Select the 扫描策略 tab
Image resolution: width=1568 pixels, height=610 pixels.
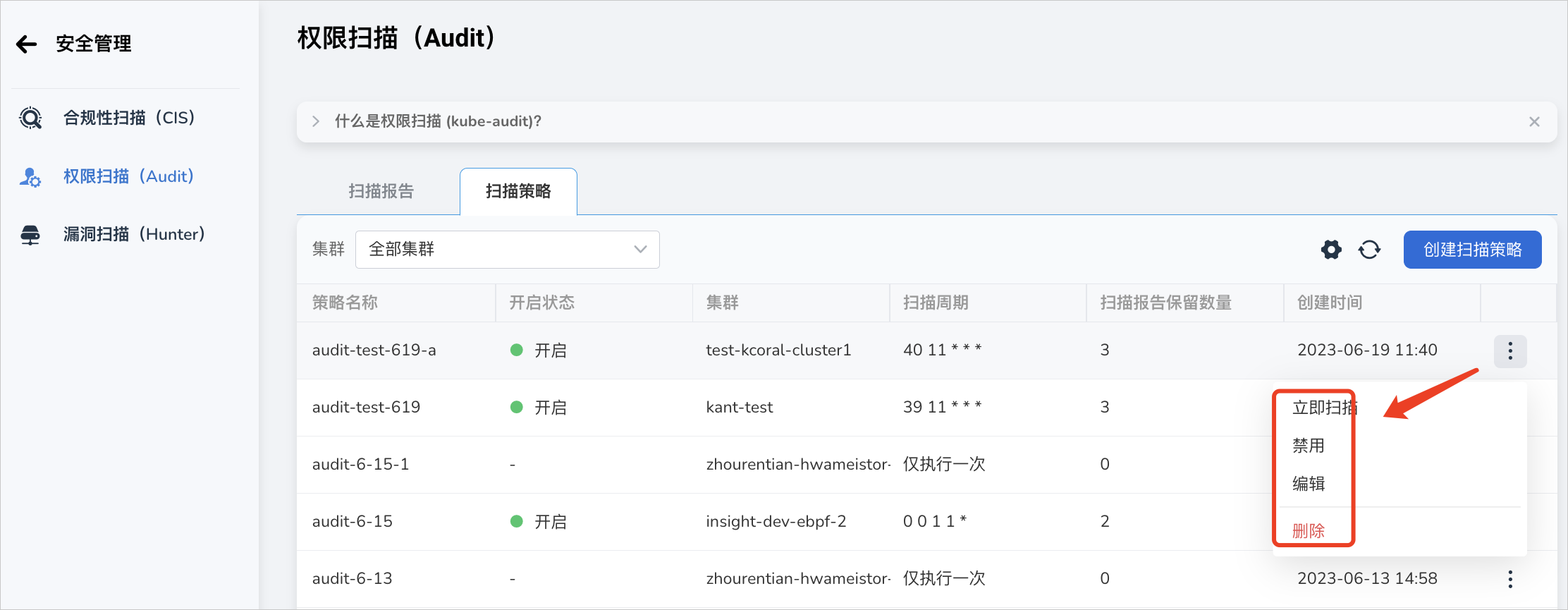click(518, 191)
